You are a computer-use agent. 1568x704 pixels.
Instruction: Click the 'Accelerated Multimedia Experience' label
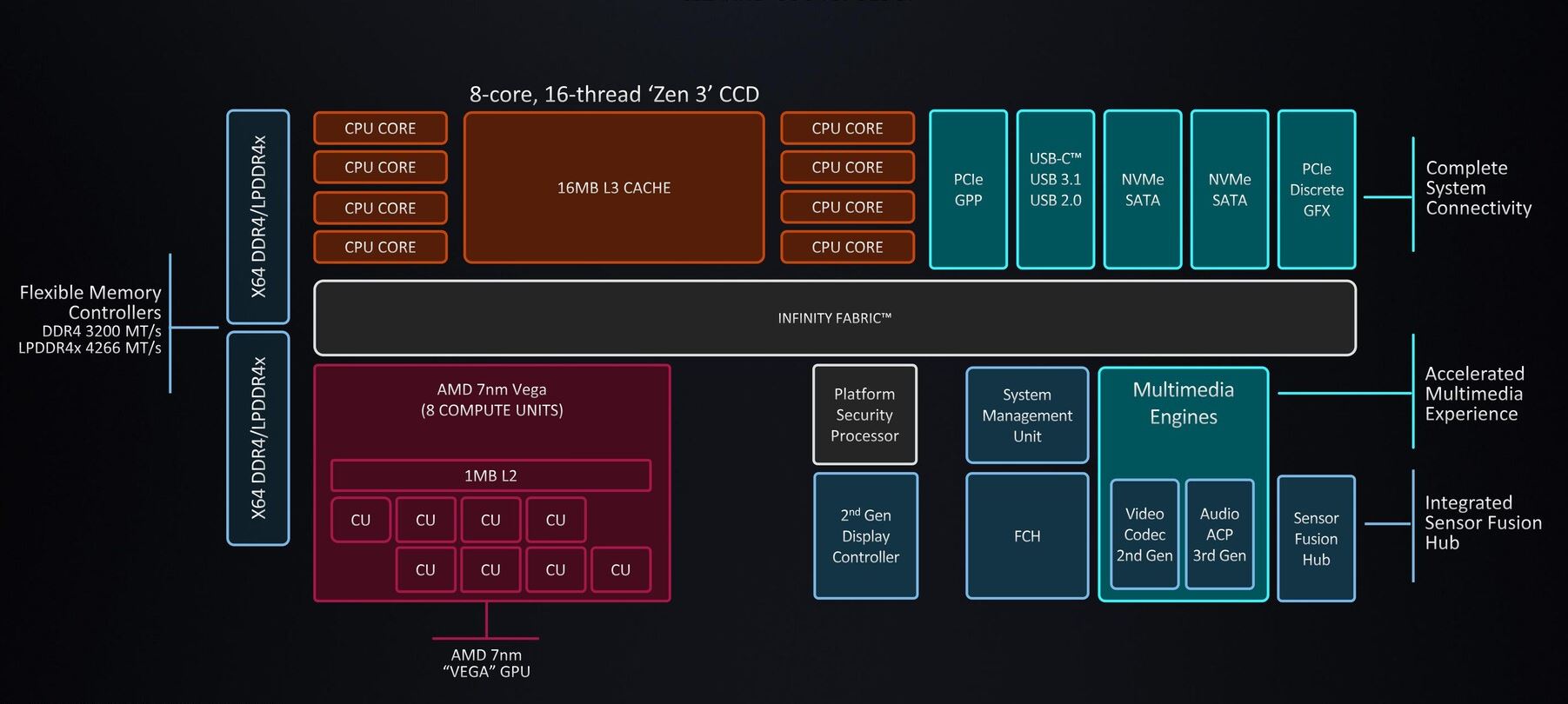point(1474,394)
